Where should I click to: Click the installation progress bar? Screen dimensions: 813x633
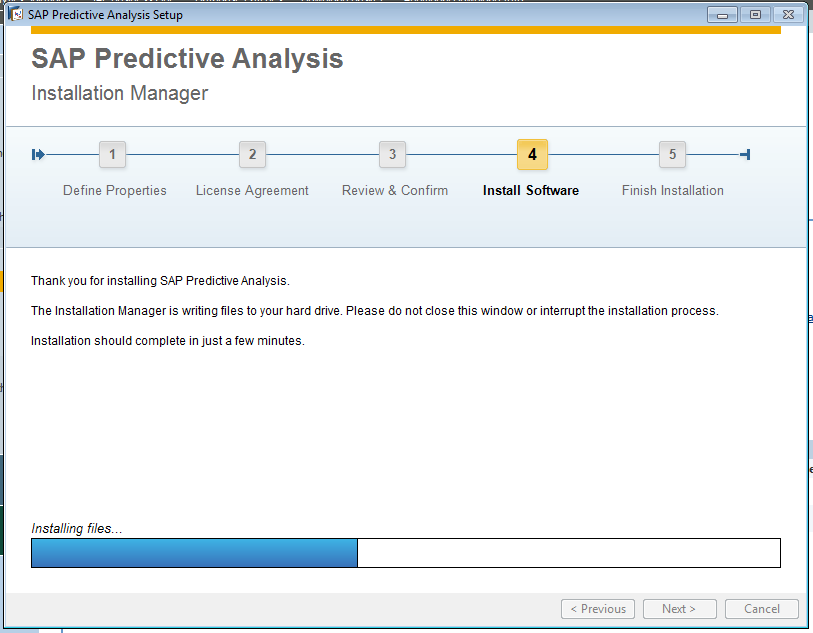406,553
